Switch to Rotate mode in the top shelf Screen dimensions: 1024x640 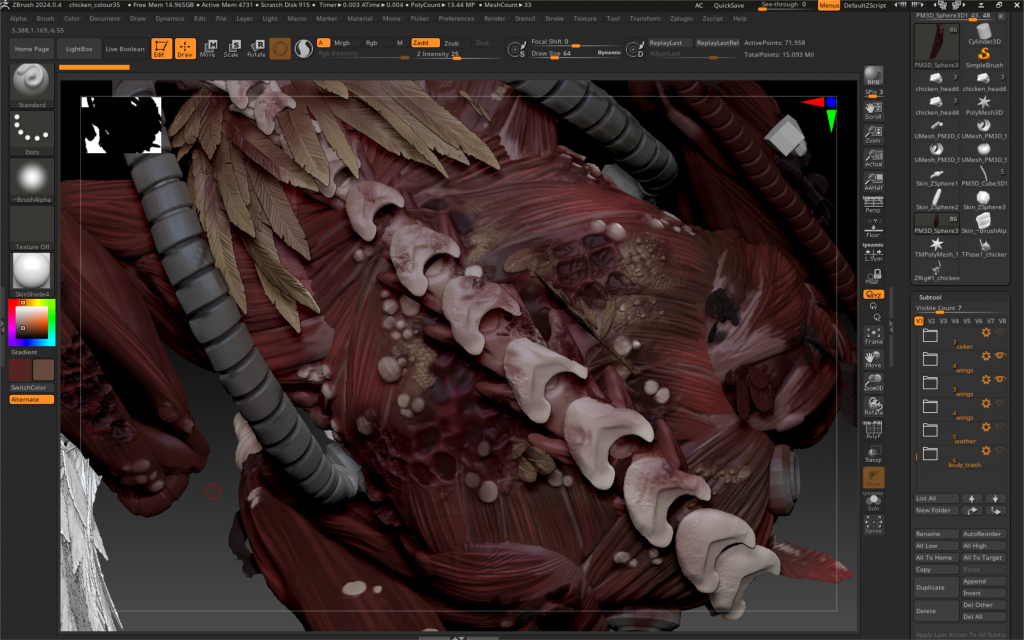pyautogui.click(x=256, y=48)
